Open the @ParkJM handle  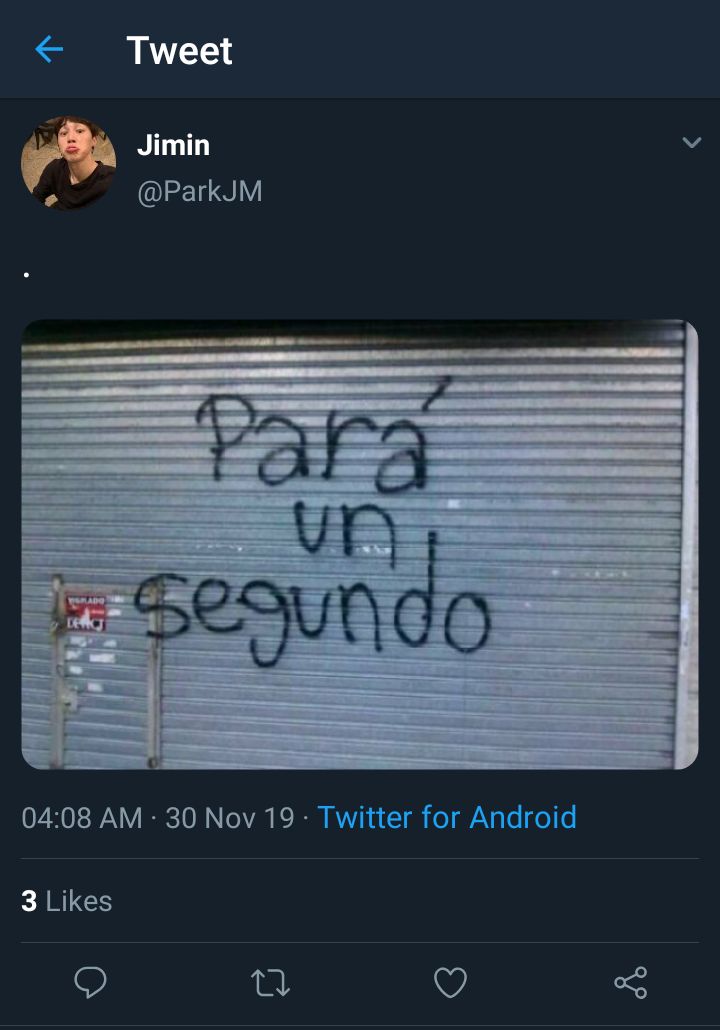tap(200, 191)
